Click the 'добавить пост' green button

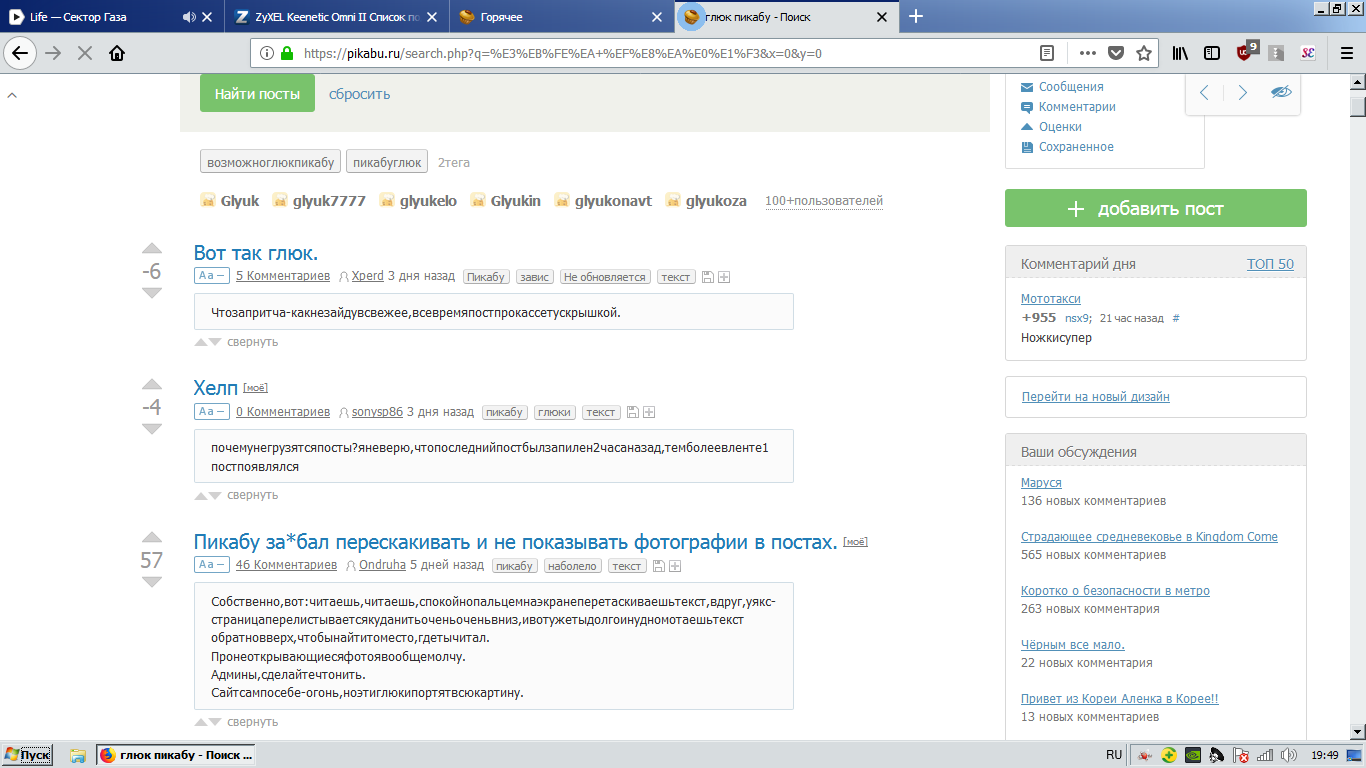(1155, 209)
